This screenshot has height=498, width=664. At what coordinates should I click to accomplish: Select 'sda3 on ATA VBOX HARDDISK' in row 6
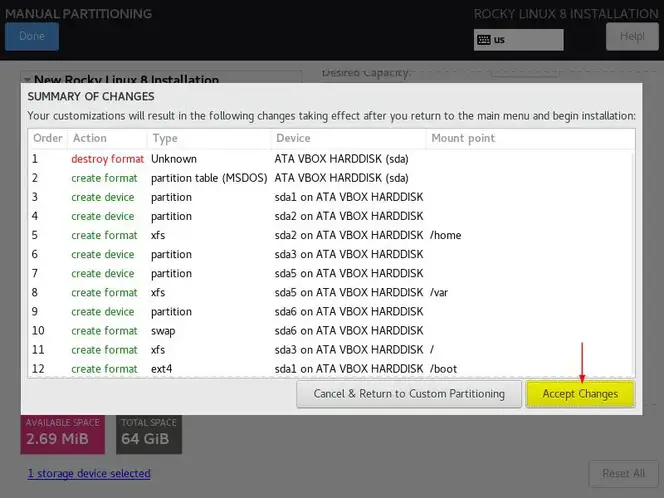tap(349, 254)
